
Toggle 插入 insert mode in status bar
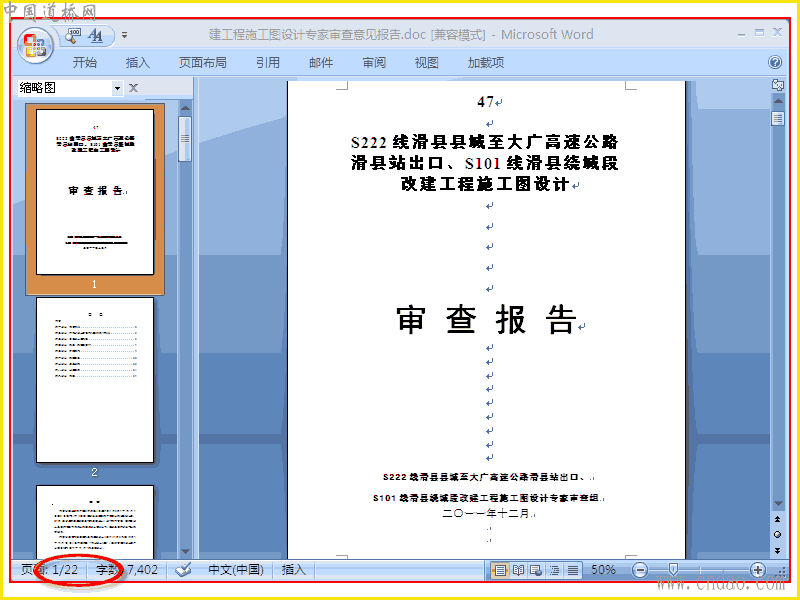293,569
